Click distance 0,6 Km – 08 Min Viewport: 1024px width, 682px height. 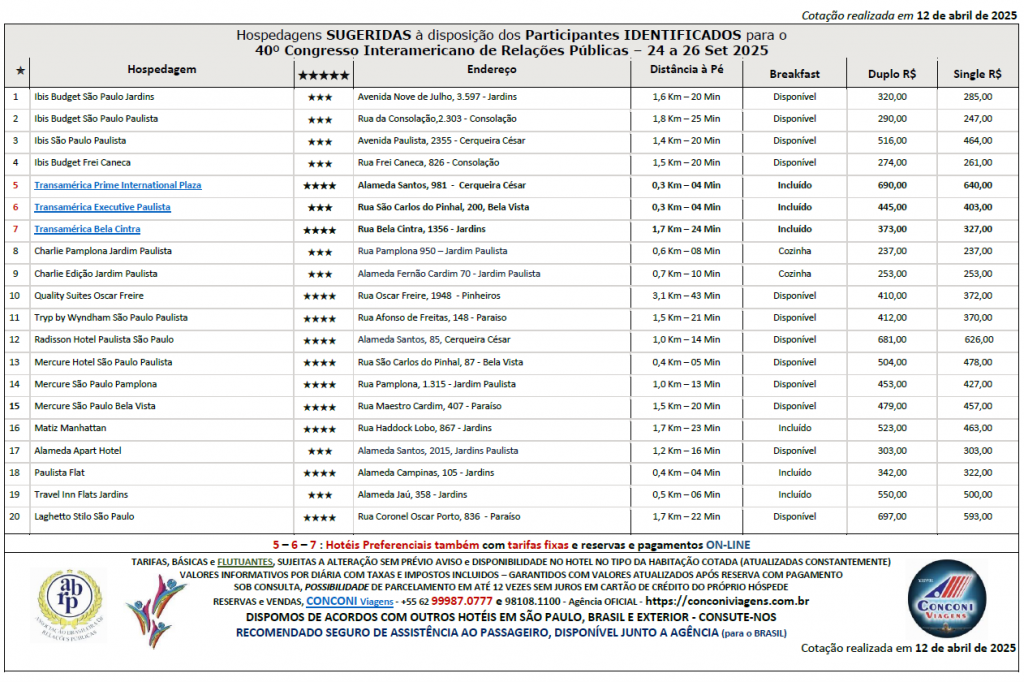pyautogui.click(x=686, y=251)
